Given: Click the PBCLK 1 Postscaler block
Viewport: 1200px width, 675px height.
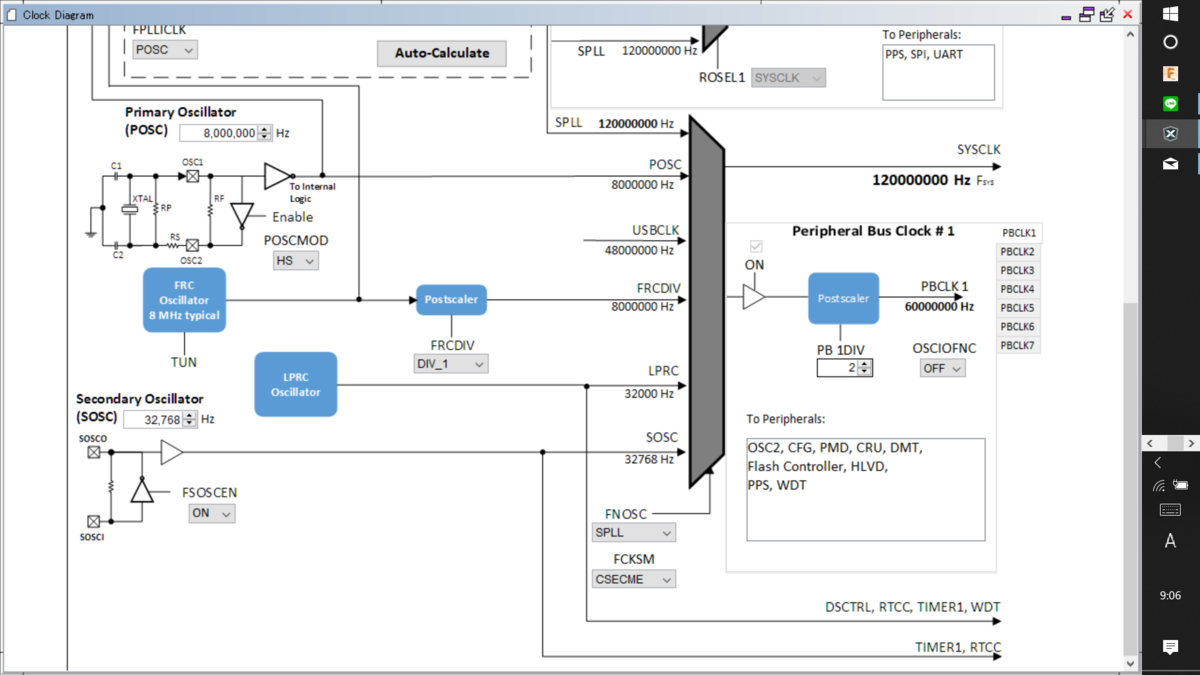Looking at the screenshot, I should (844, 298).
